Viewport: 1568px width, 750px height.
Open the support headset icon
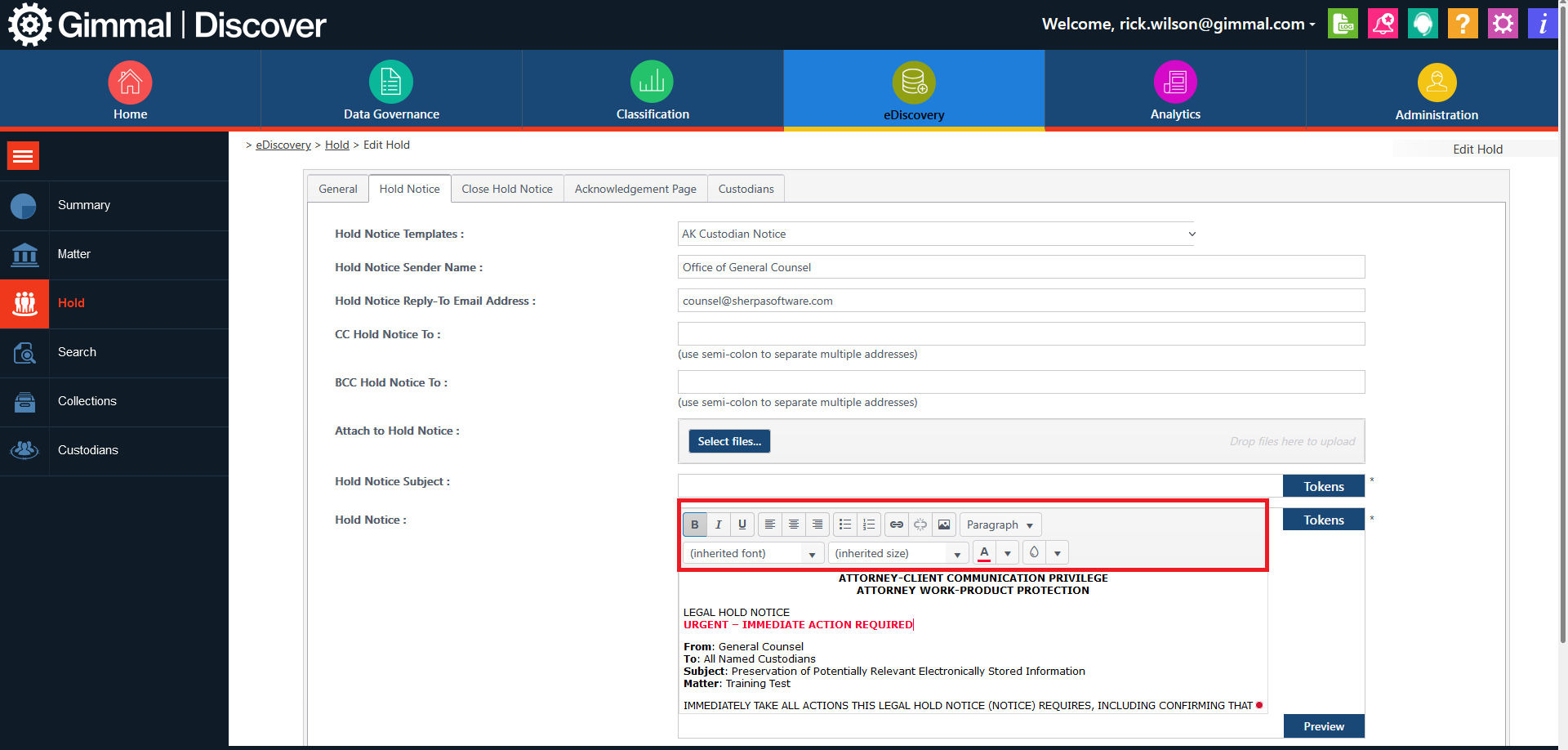[x=1422, y=24]
